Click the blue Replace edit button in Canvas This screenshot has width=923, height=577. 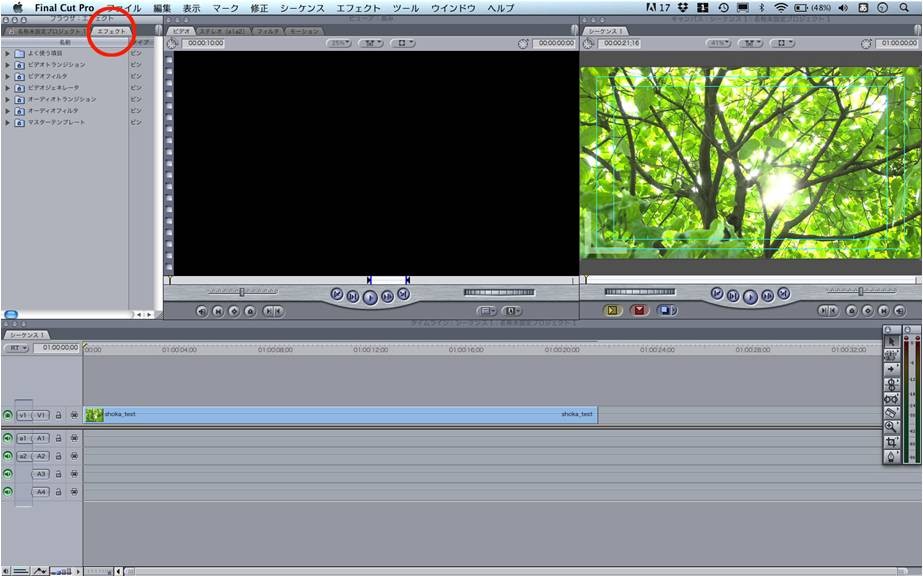click(x=666, y=310)
